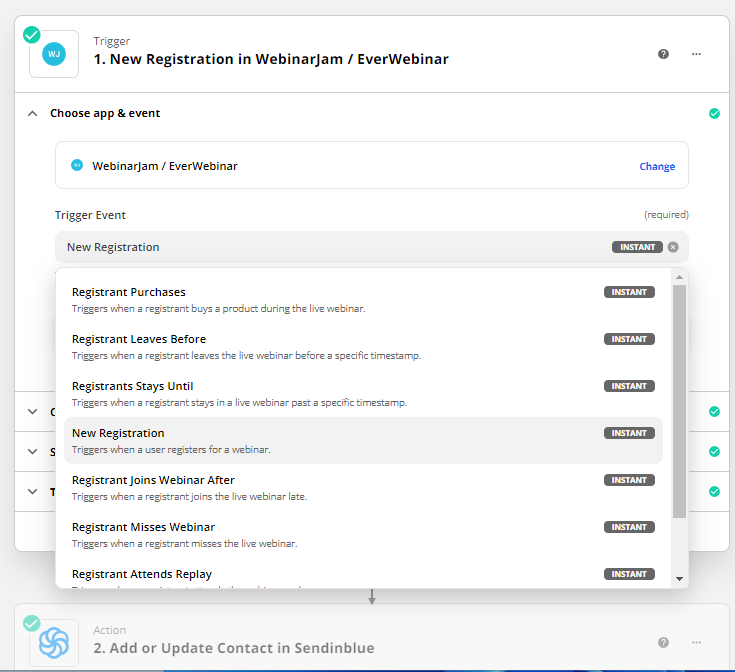This screenshot has width=735, height=672.
Task: Open the Sendinblue action step options menu
Action: coord(697,642)
